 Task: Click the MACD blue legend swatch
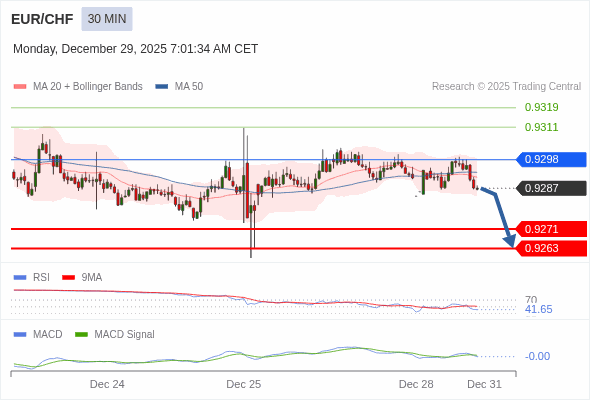20,334
